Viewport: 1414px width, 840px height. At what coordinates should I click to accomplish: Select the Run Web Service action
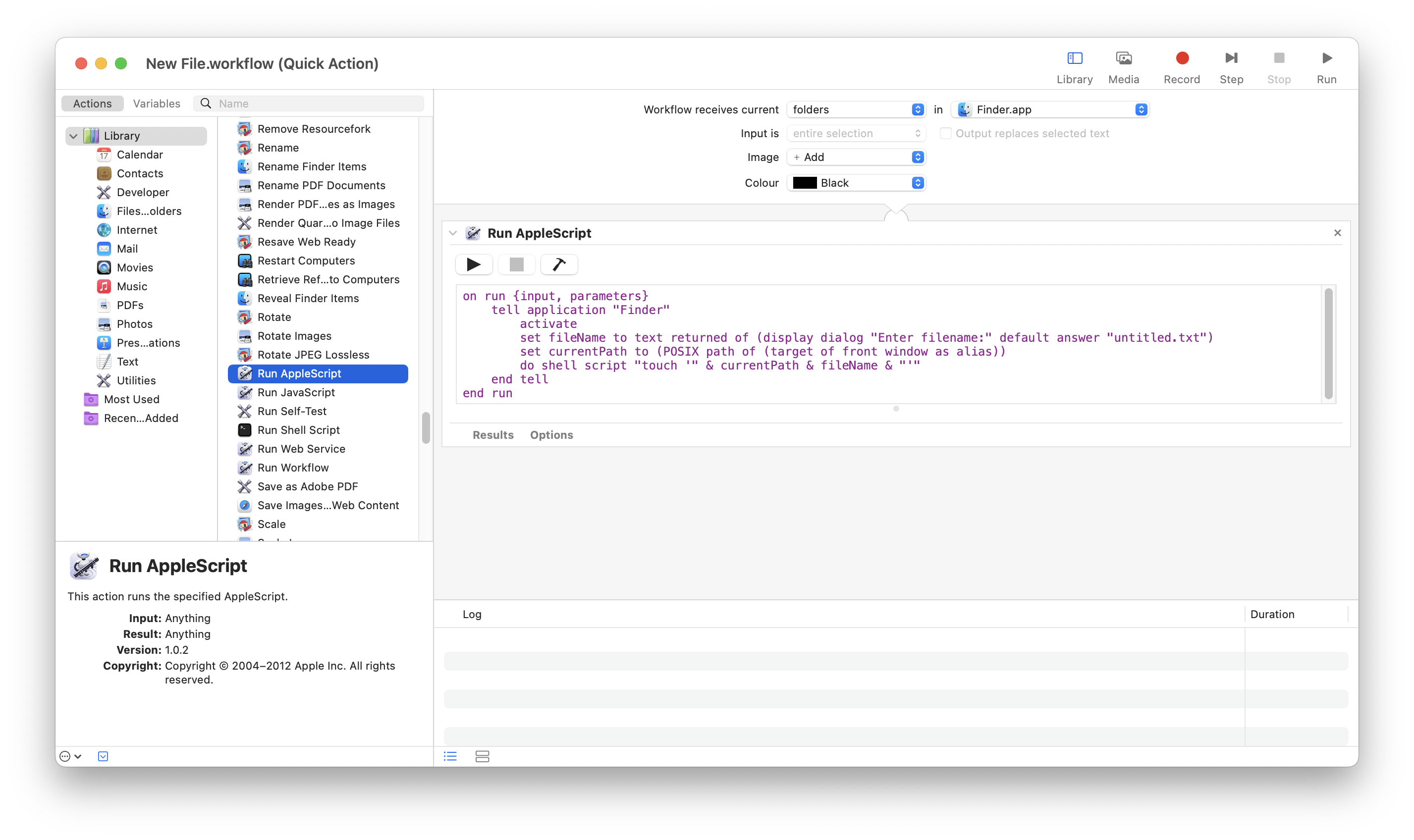click(318, 448)
